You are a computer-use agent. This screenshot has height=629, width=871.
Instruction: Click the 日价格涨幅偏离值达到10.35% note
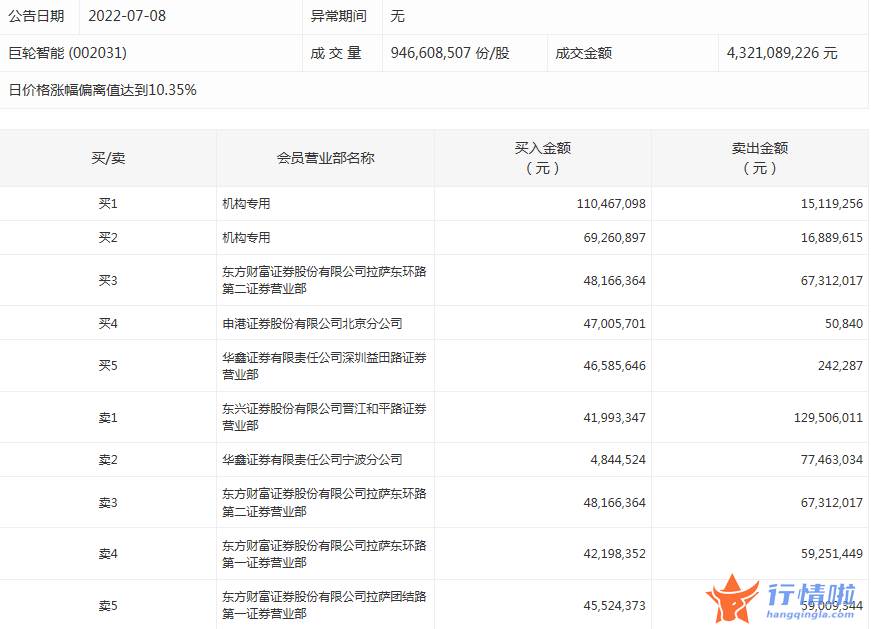[103, 90]
